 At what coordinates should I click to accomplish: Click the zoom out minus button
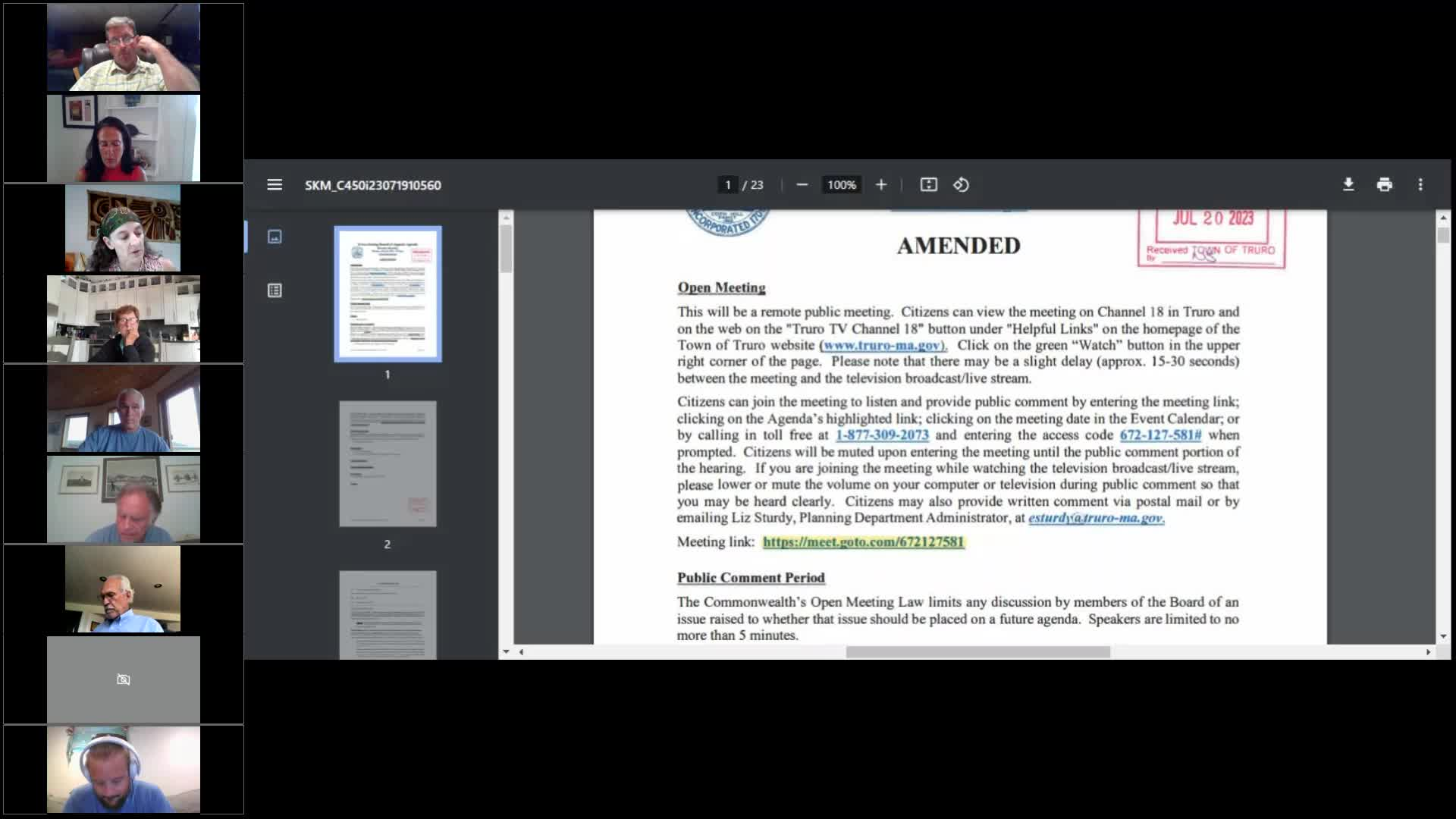point(802,185)
